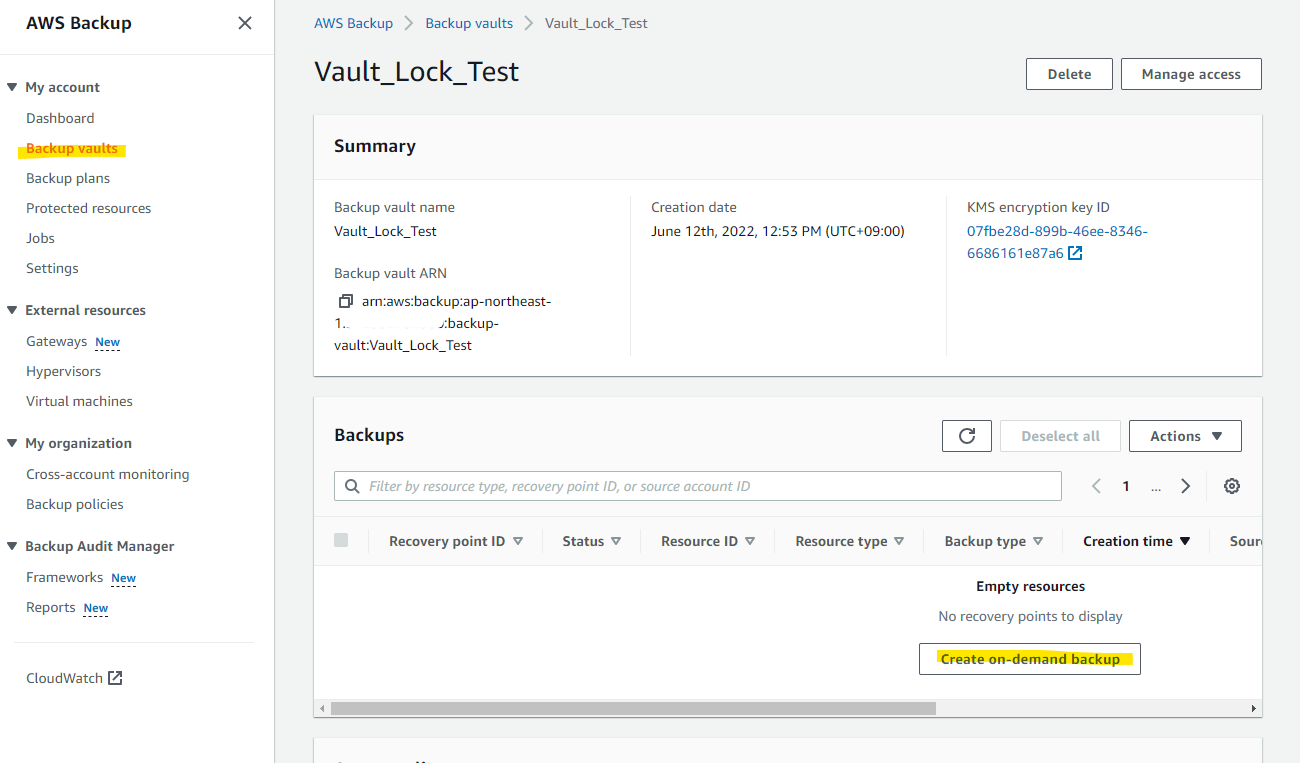This screenshot has height=763, width=1300.
Task: Create an on-demand backup
Action: click(x=1030, y=658)
